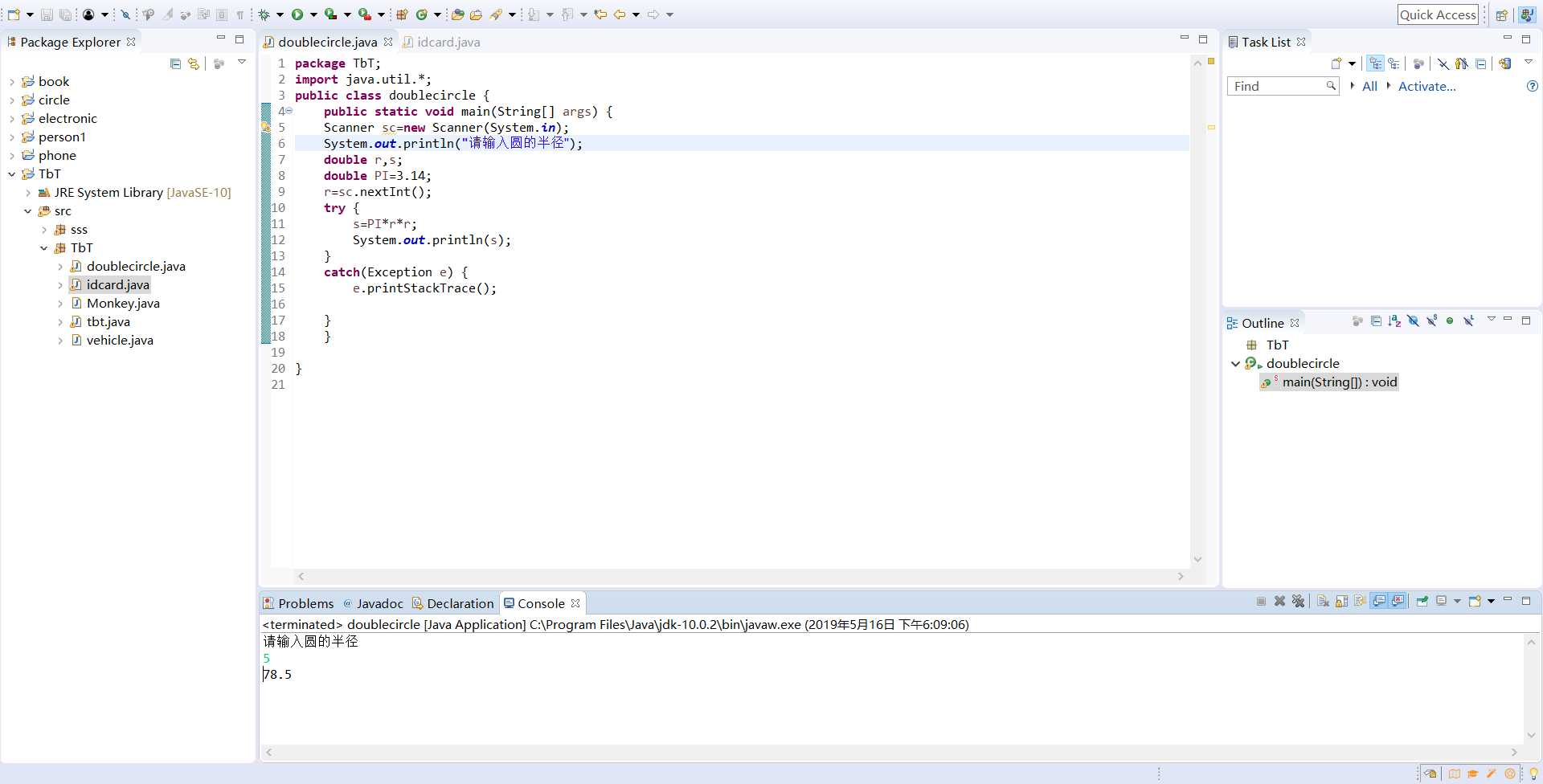Open Package Explorer view menu triangle
This screenshot has width=1543, height=784.
pyautogui.click(x=241, y=62)
